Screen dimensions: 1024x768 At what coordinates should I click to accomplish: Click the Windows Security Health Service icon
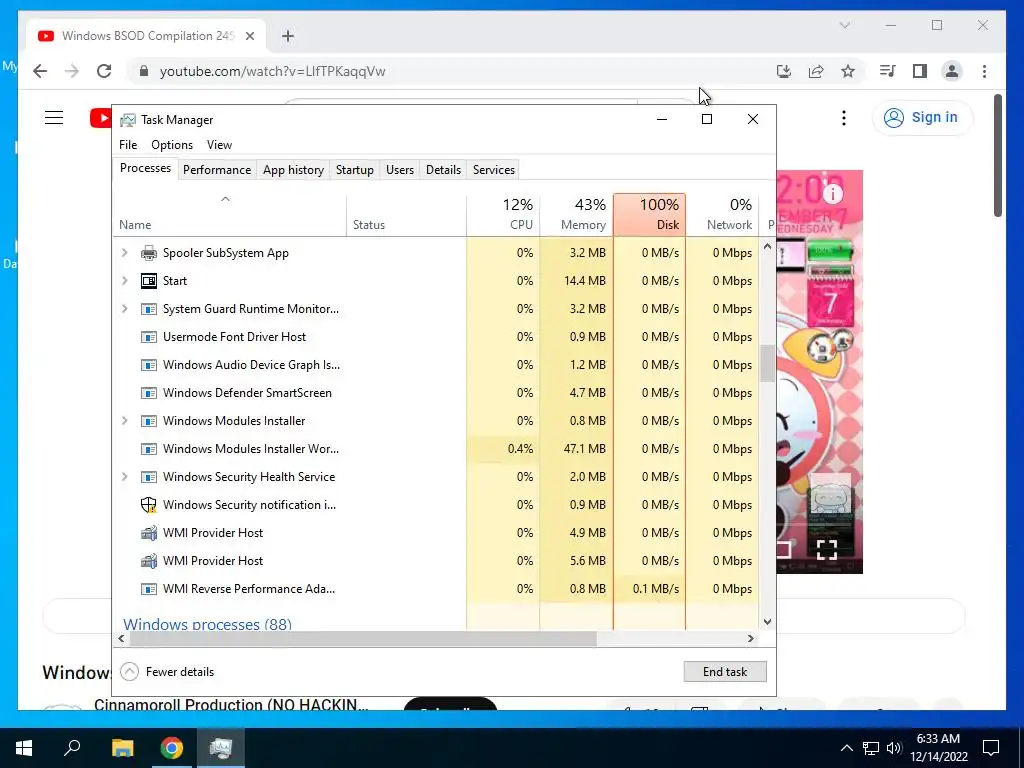(x=149, y=477)
